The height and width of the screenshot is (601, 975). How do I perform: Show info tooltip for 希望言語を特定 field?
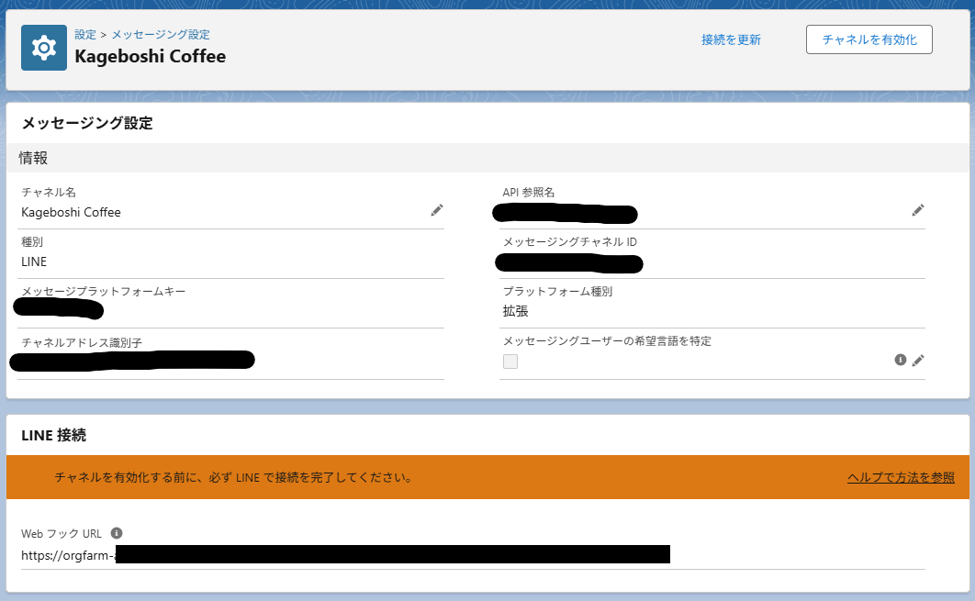coord(900,360)
